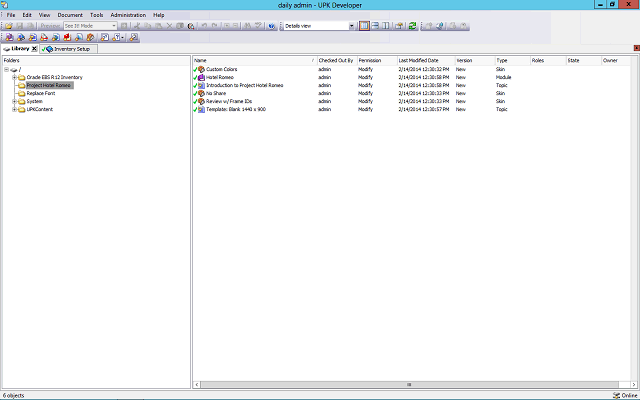Click the Inventory Setup tab icon

coord(49,48)
